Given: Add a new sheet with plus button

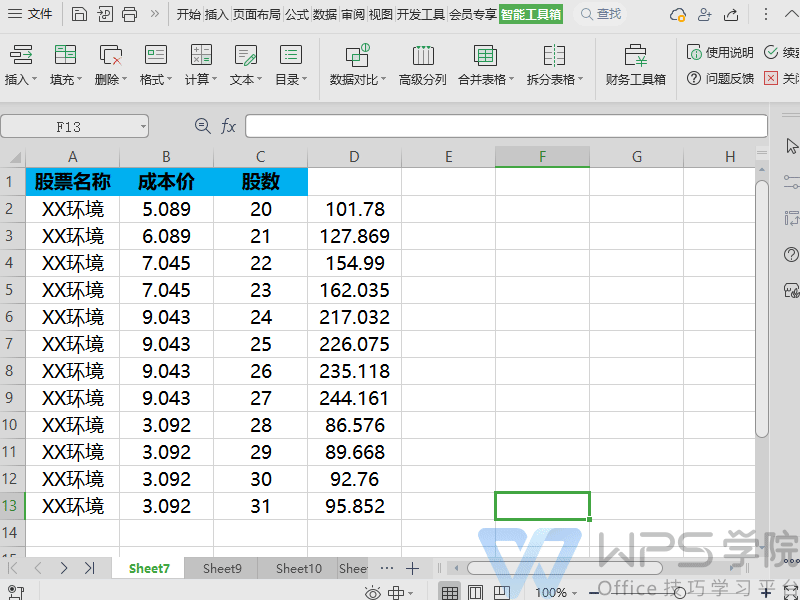Looking at the screenshot, I should coord(412,567).
